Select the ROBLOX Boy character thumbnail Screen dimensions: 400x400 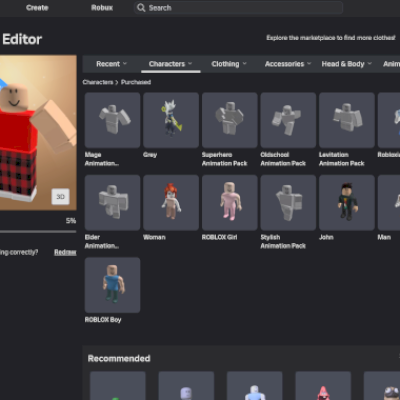point(112,285)
